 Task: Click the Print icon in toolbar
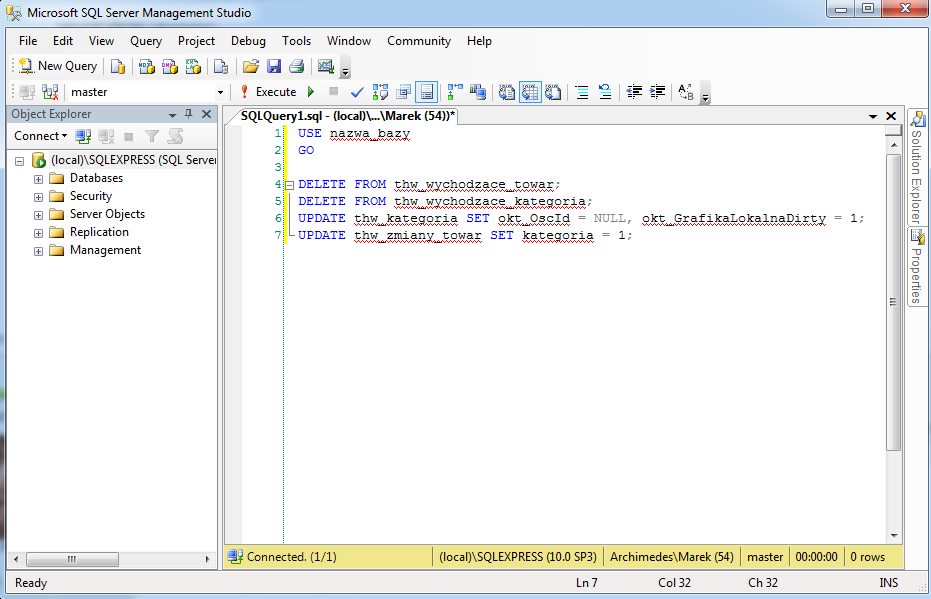coord(296,66)
